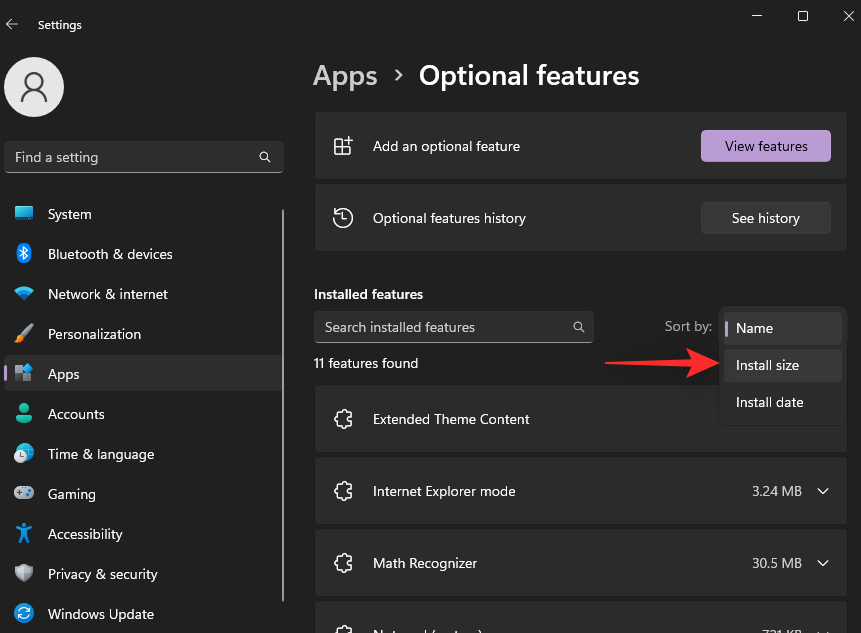Click the Accounts person icon

pyautogui.click(x=24, y=413)
